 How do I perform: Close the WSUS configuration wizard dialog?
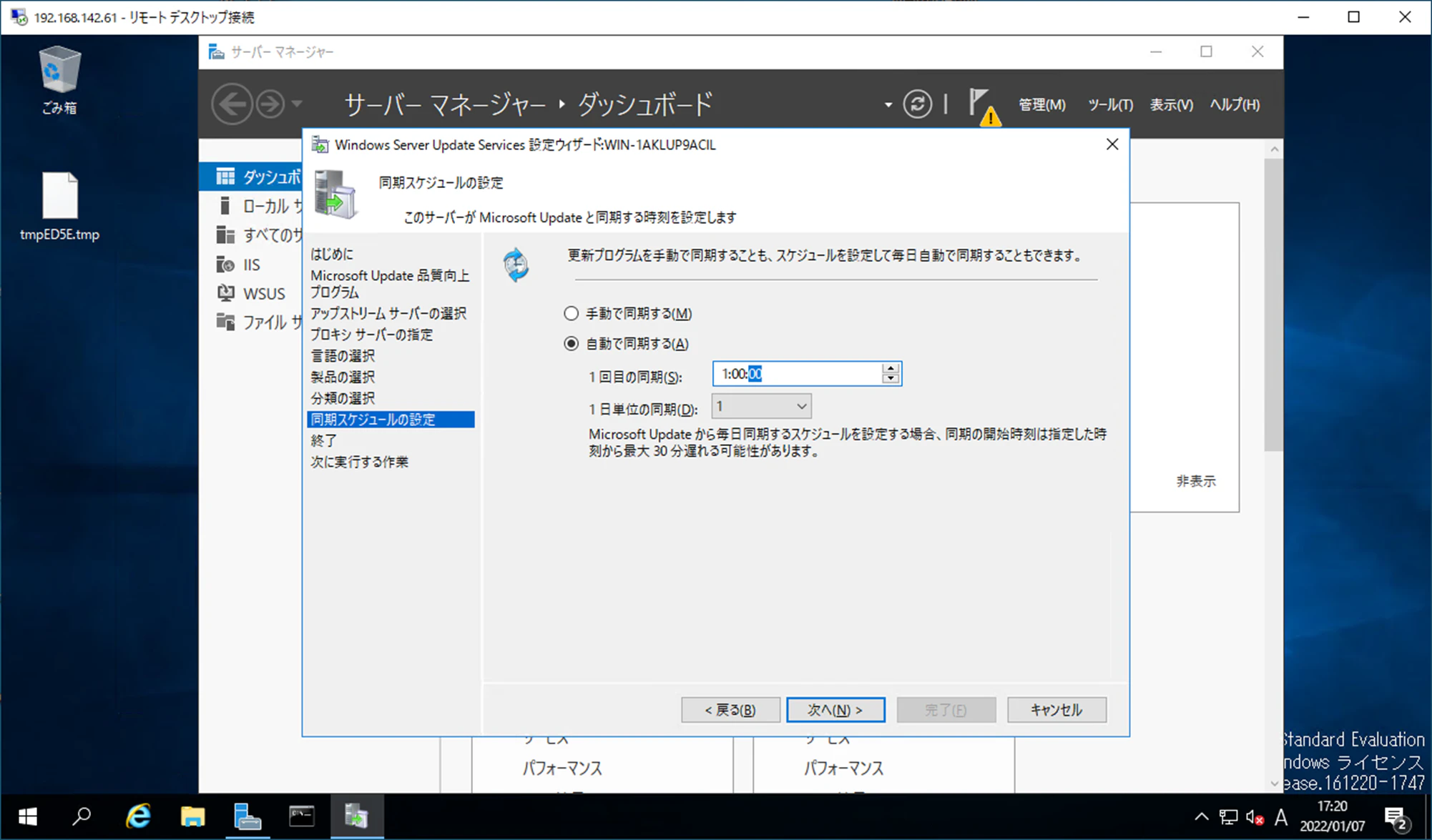coord(1112,144)
